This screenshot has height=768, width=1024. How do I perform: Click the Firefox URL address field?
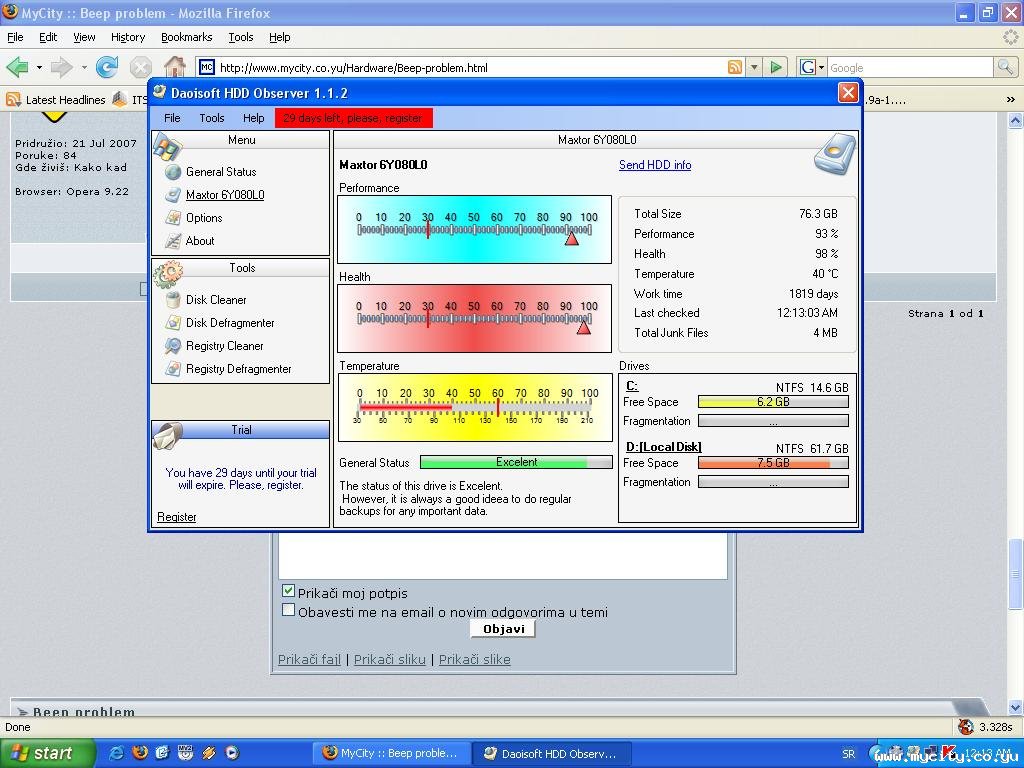(x=472, y=67)
